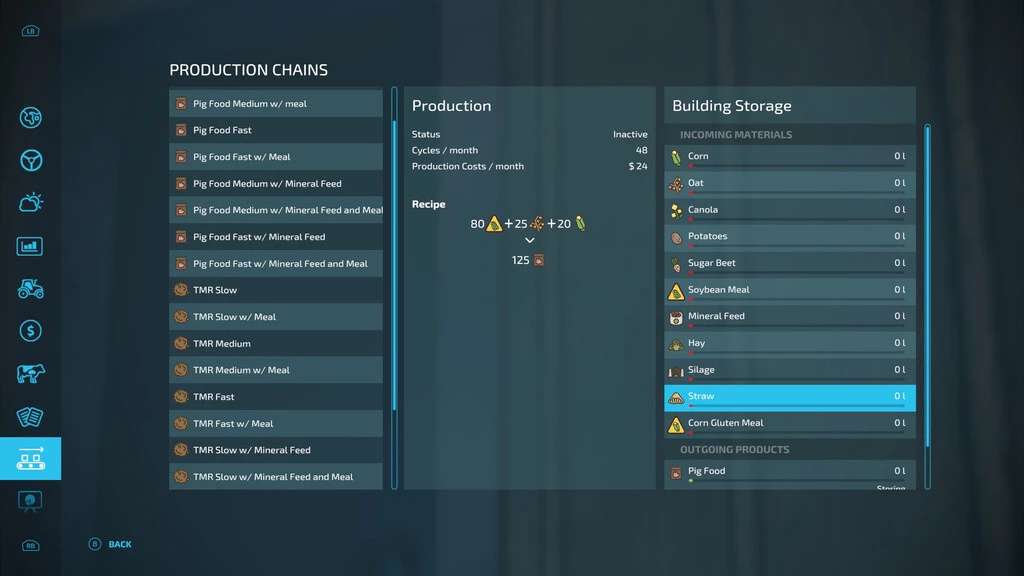Screen dimensions: 1024x576
Task: Click the Building Storage scrollbar
Action: coord(927,290)
